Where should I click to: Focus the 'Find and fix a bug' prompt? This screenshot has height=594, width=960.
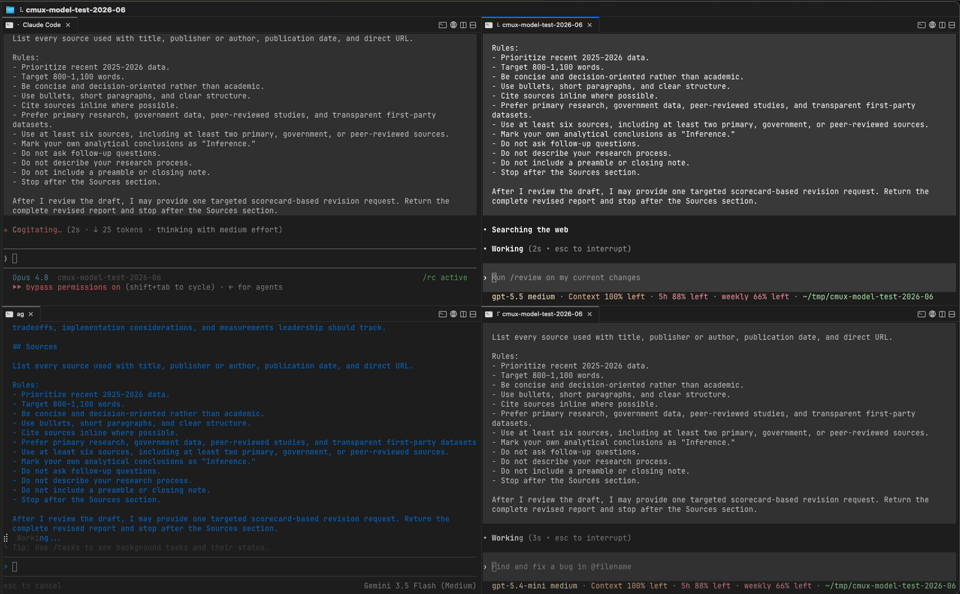coord(719,566)
